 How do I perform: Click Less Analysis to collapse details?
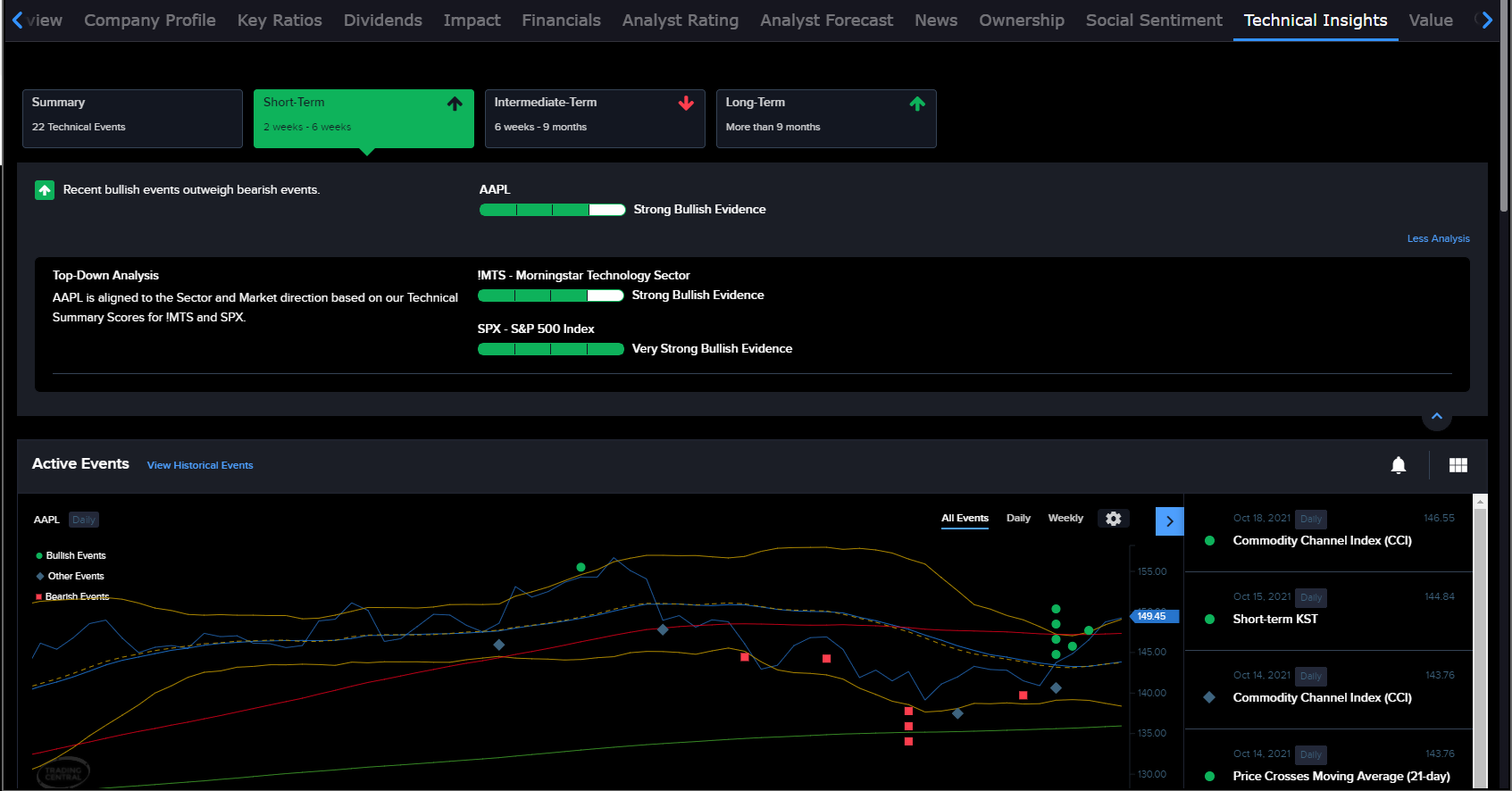click(x=1437, y=238)
